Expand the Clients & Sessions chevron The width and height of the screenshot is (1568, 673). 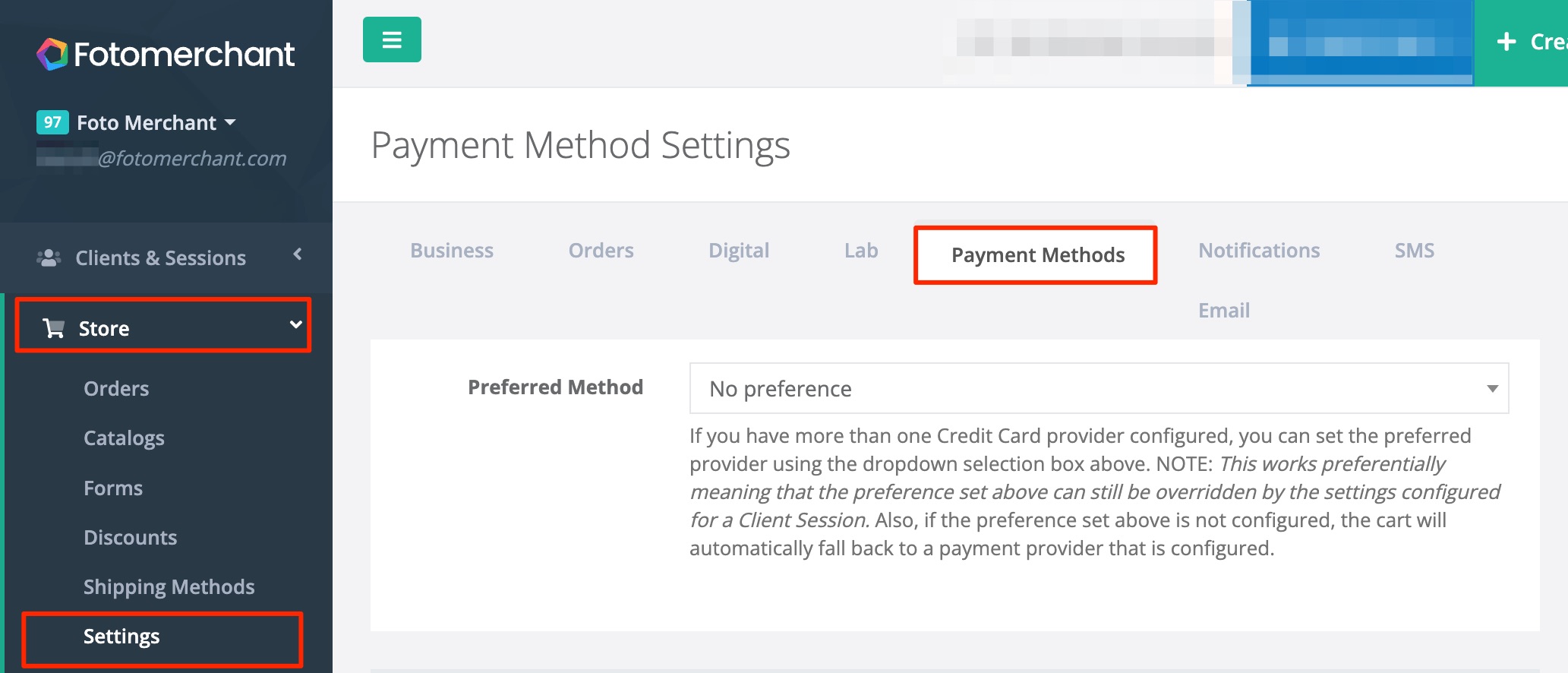(298, 254)
